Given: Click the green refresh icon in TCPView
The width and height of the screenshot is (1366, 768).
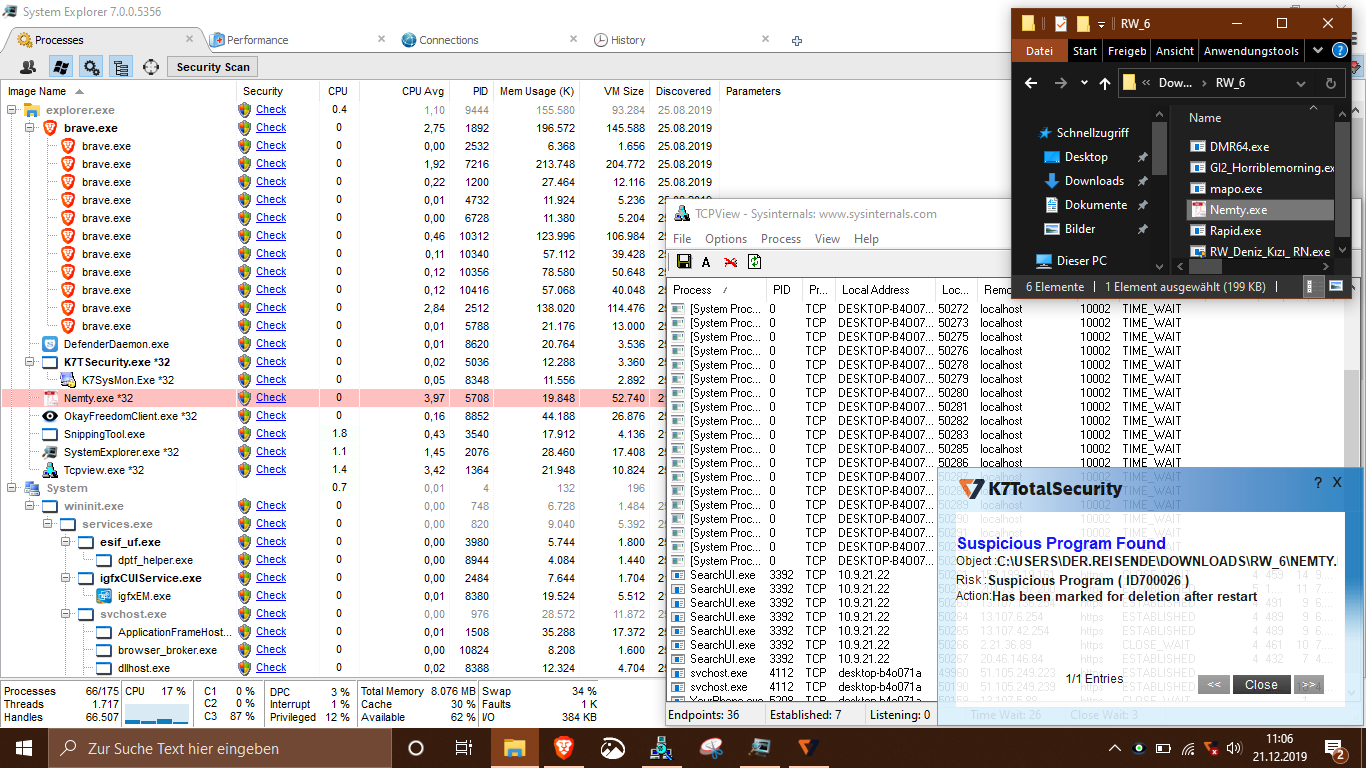Looking at the screenshot, I should tap(755, 262).
